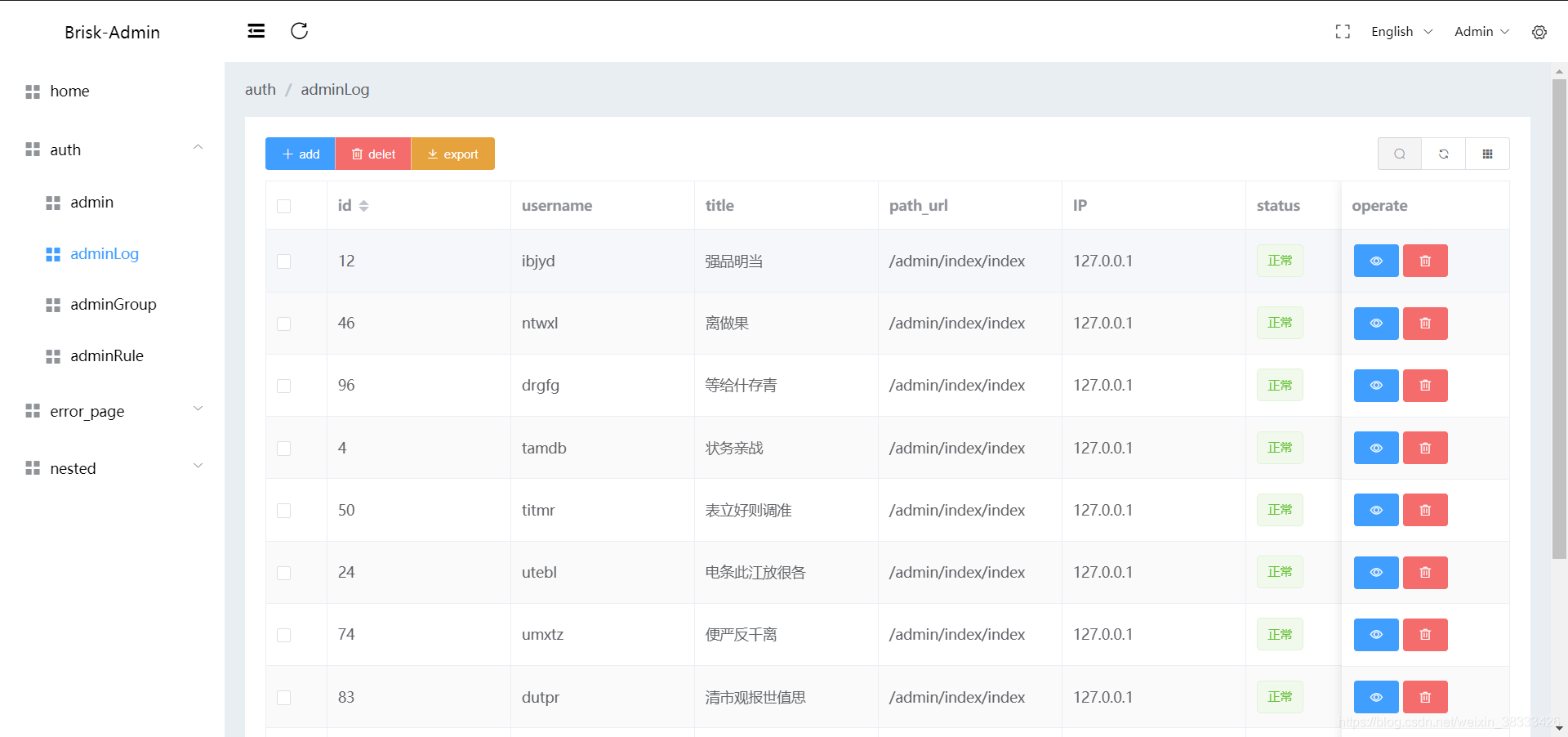Click the blue add button
Screen dimensions: 1568x737
point(301,154)
